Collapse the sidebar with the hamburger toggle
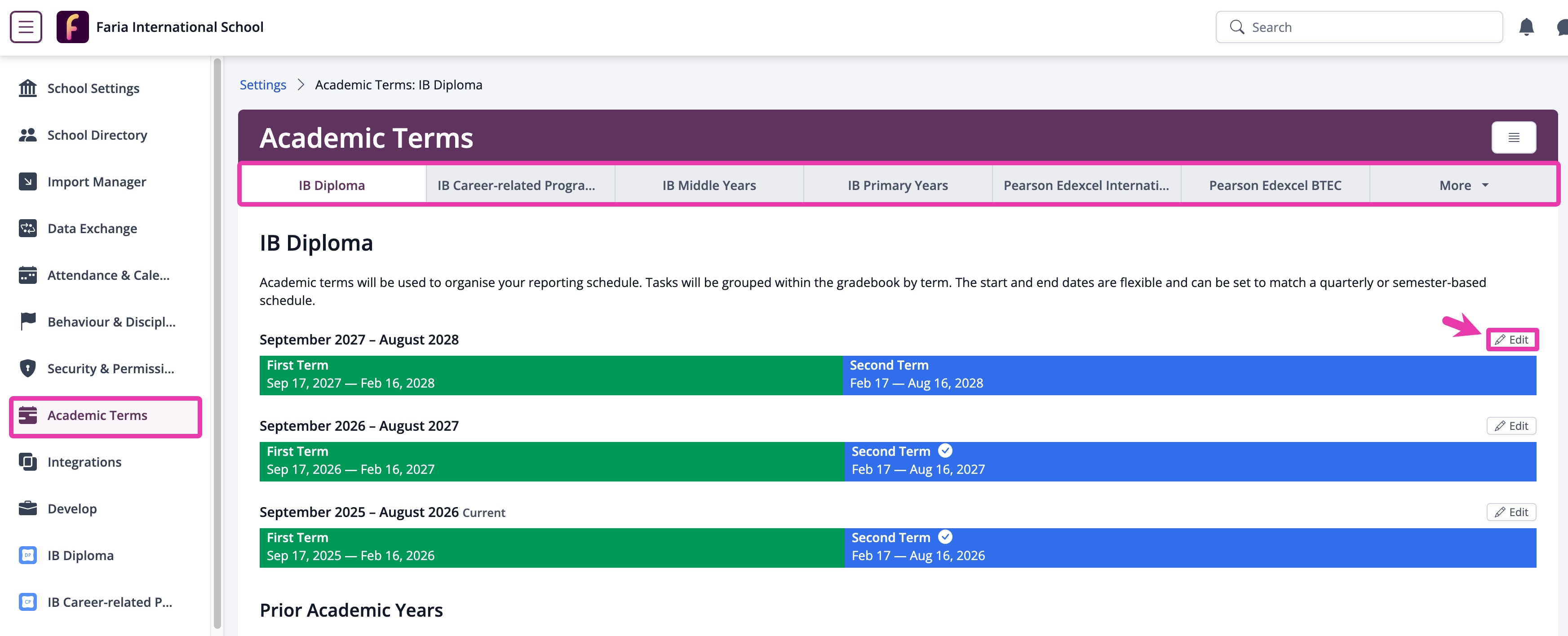 click(x=26, y=26)
